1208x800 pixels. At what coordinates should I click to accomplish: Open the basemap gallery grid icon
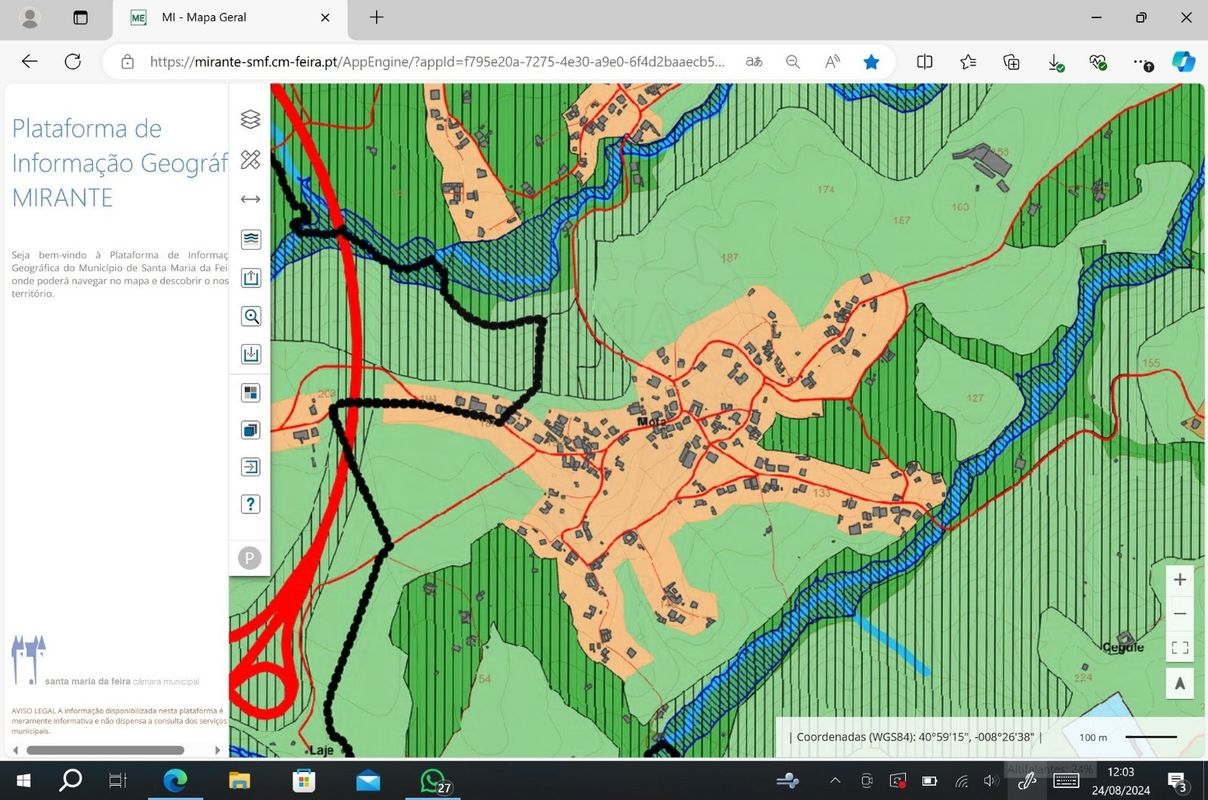pyautogui.click(x=250, y=392)
